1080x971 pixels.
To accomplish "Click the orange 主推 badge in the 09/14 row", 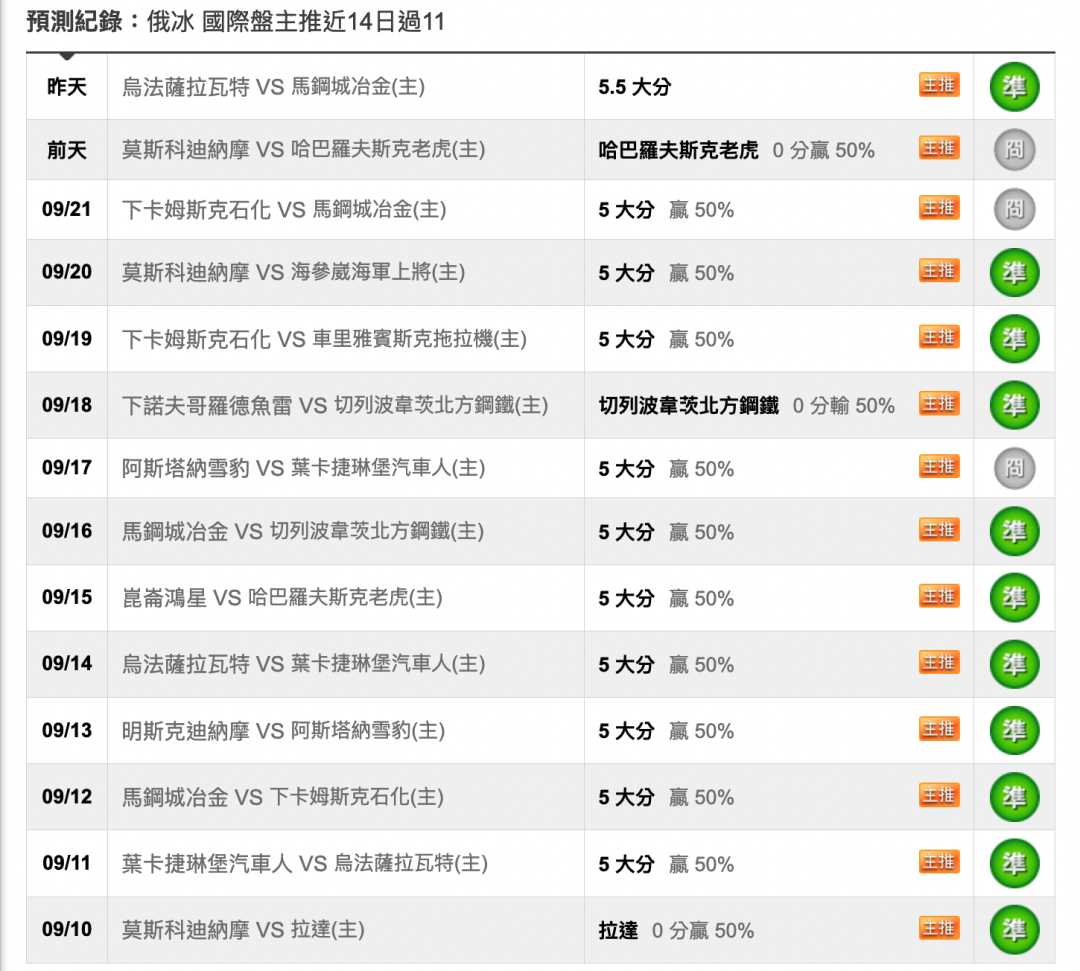I will tap(939, 662).
